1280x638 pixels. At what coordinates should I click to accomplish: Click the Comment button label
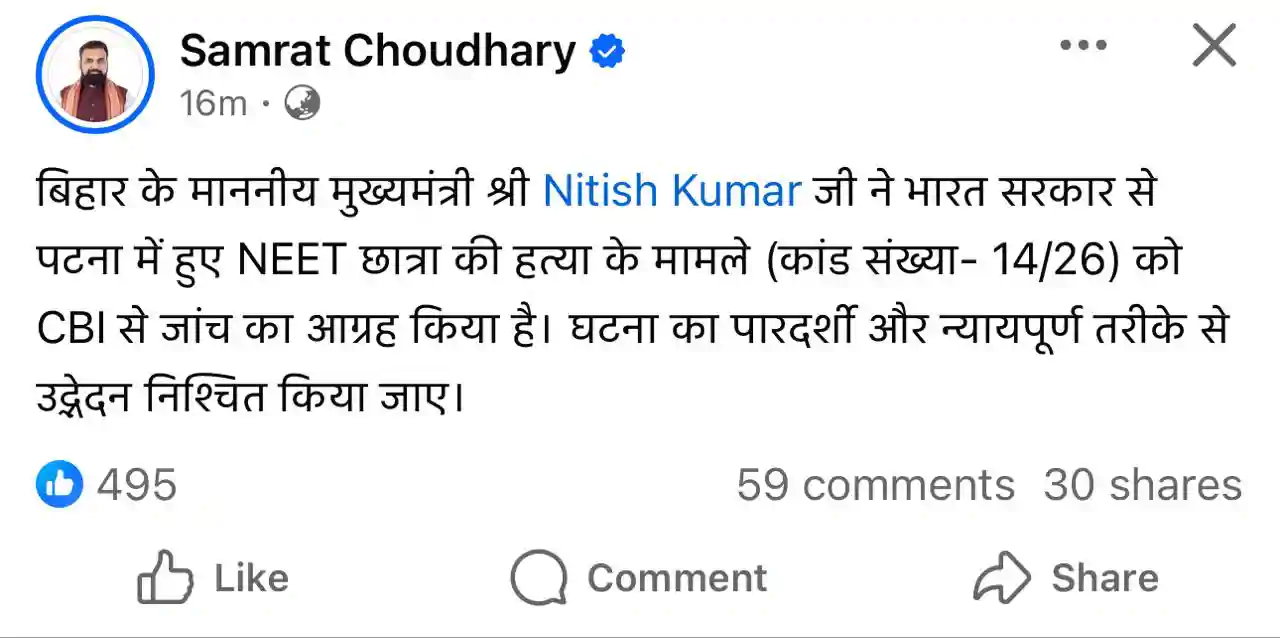[677, 578]
